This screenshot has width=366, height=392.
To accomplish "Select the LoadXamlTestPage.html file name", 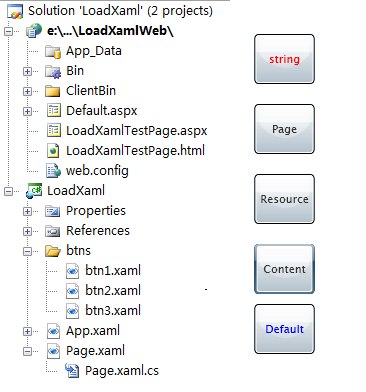I will pyautogui.click(x=135, y=151).
